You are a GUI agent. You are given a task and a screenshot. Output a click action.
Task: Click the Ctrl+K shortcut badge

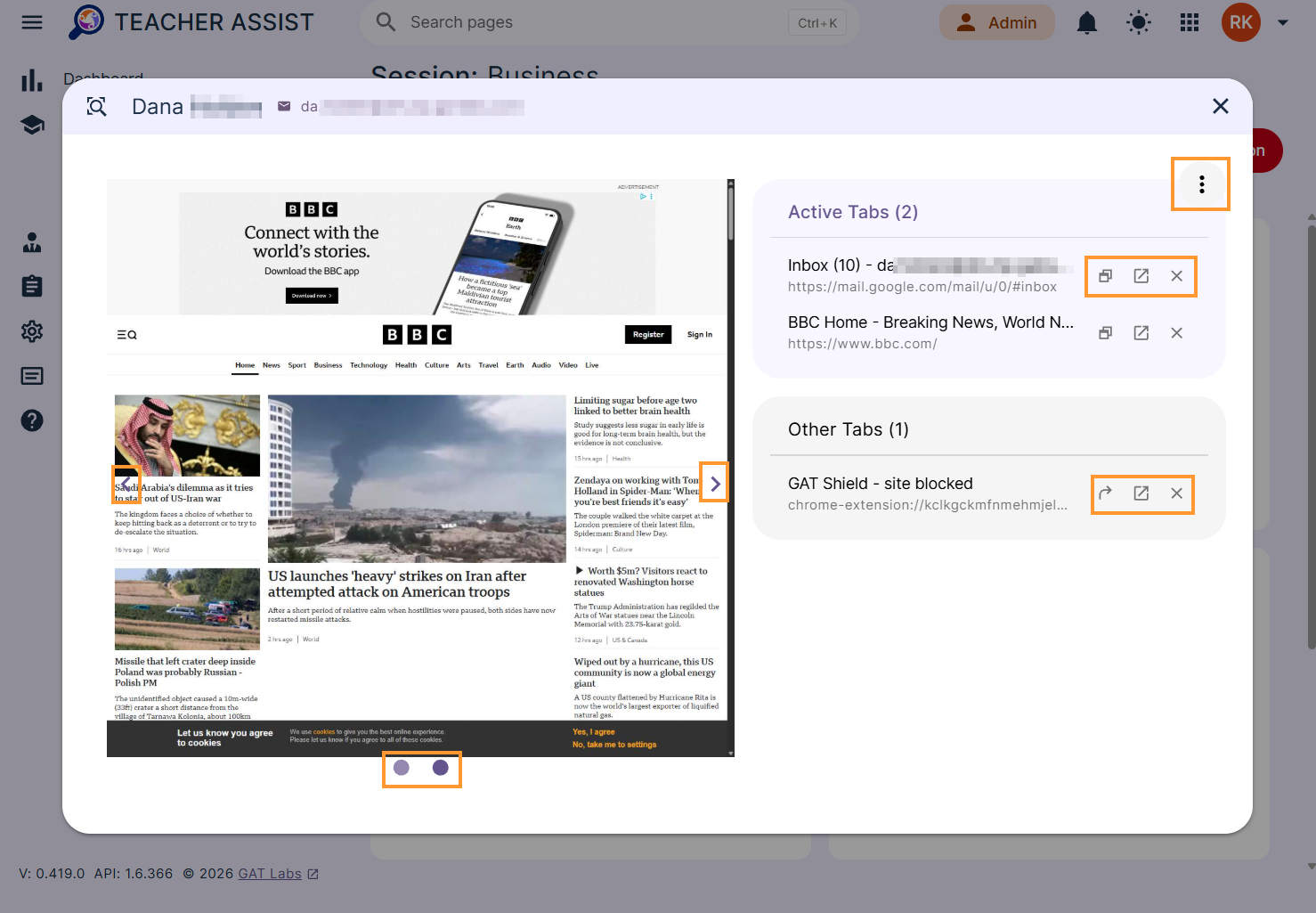(817, 23)
